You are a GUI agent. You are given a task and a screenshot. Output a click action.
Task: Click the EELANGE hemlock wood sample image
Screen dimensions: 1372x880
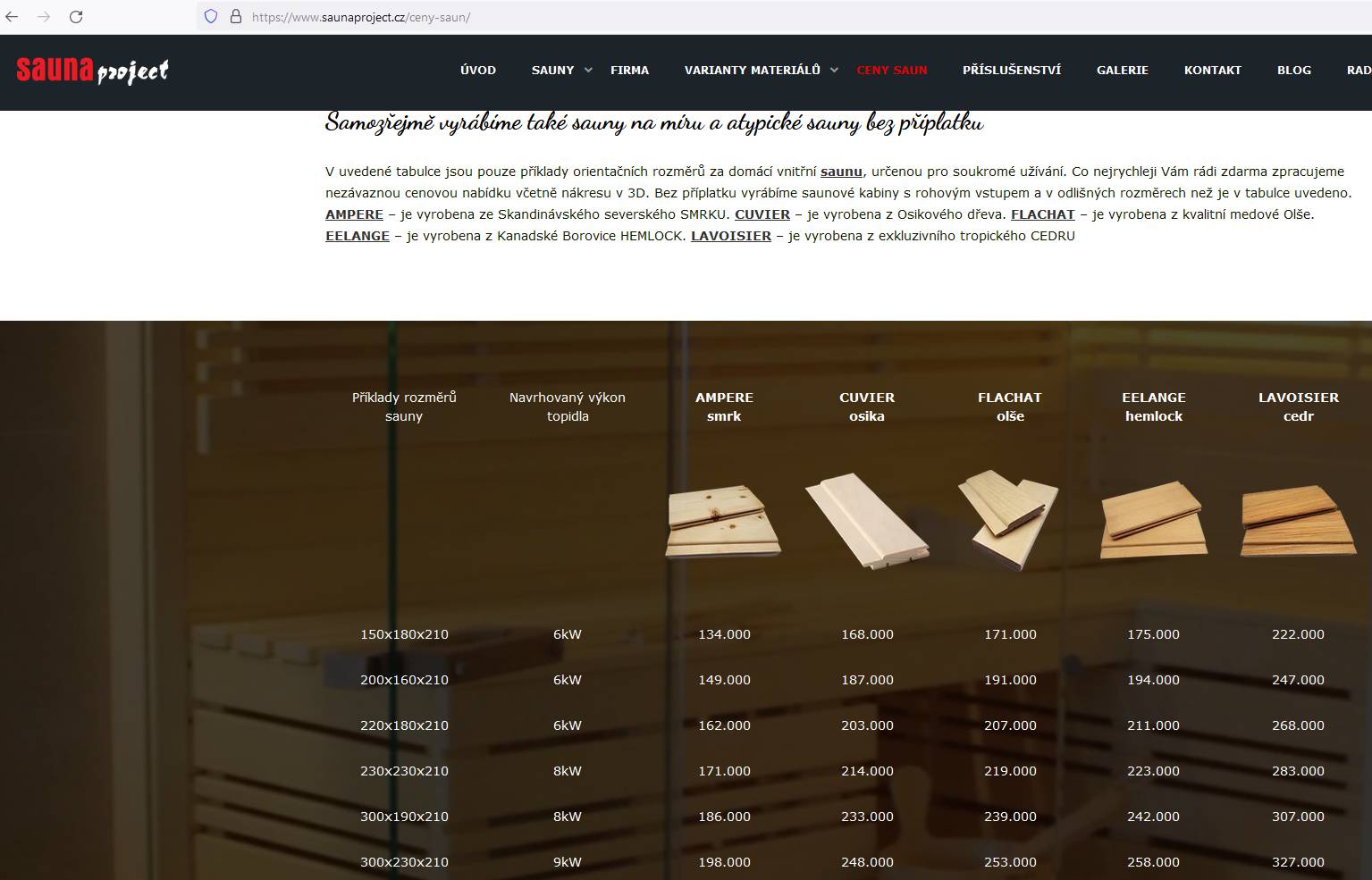click(1154, 520)
